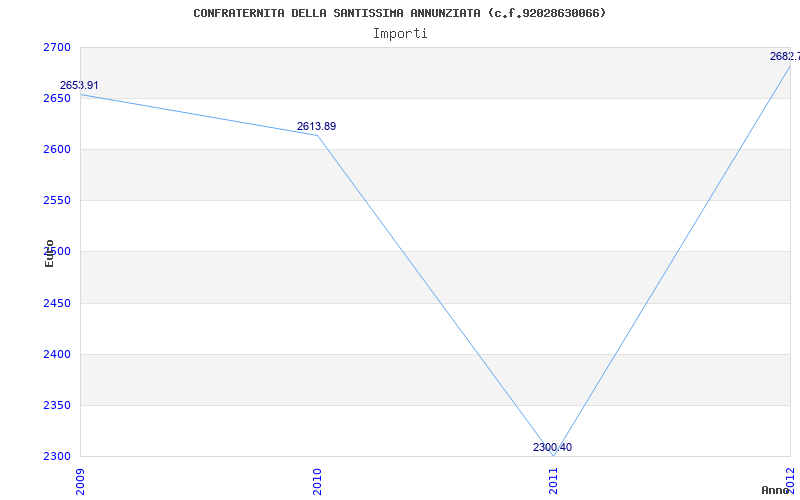
Task: Click the Anno x-axis title
Action: click(x=776, y=490)
